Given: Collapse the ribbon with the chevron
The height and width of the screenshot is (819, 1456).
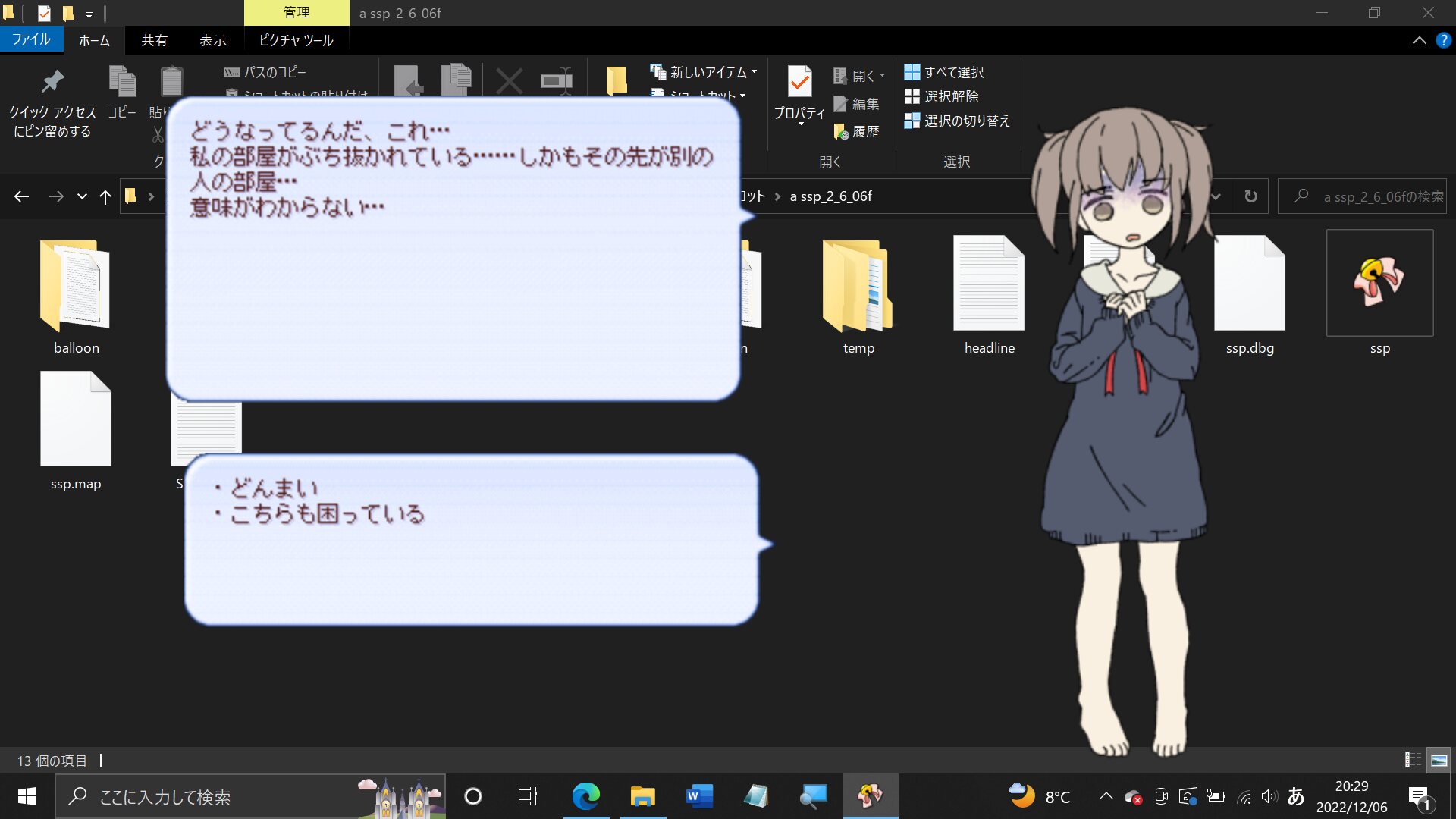Looking at the screenshot, I should 1419,40.
